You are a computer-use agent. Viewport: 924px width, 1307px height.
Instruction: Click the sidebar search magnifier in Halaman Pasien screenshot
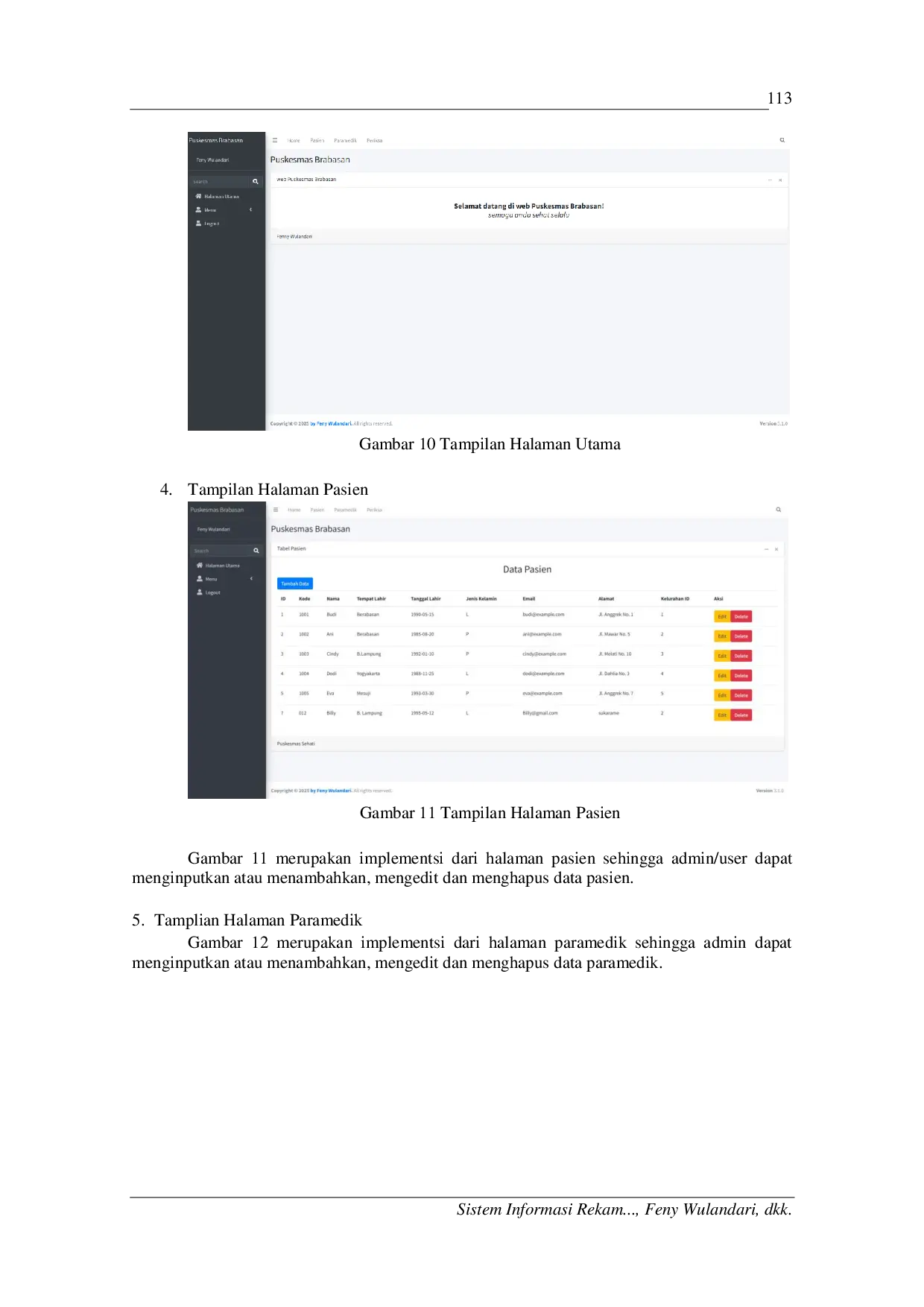tap(256, 551)
